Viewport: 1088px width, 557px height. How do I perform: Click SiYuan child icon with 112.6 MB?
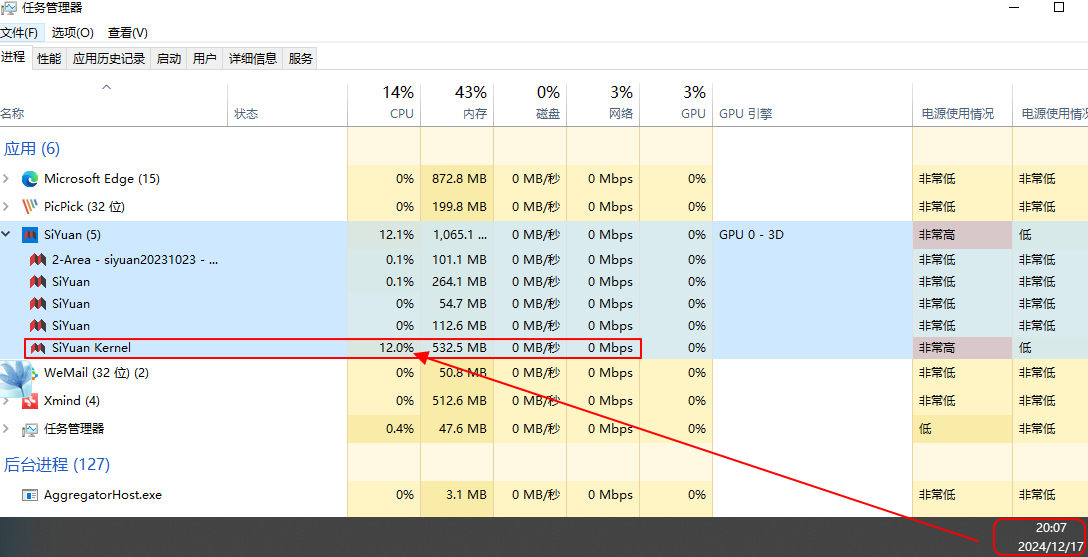coord(38,325)
